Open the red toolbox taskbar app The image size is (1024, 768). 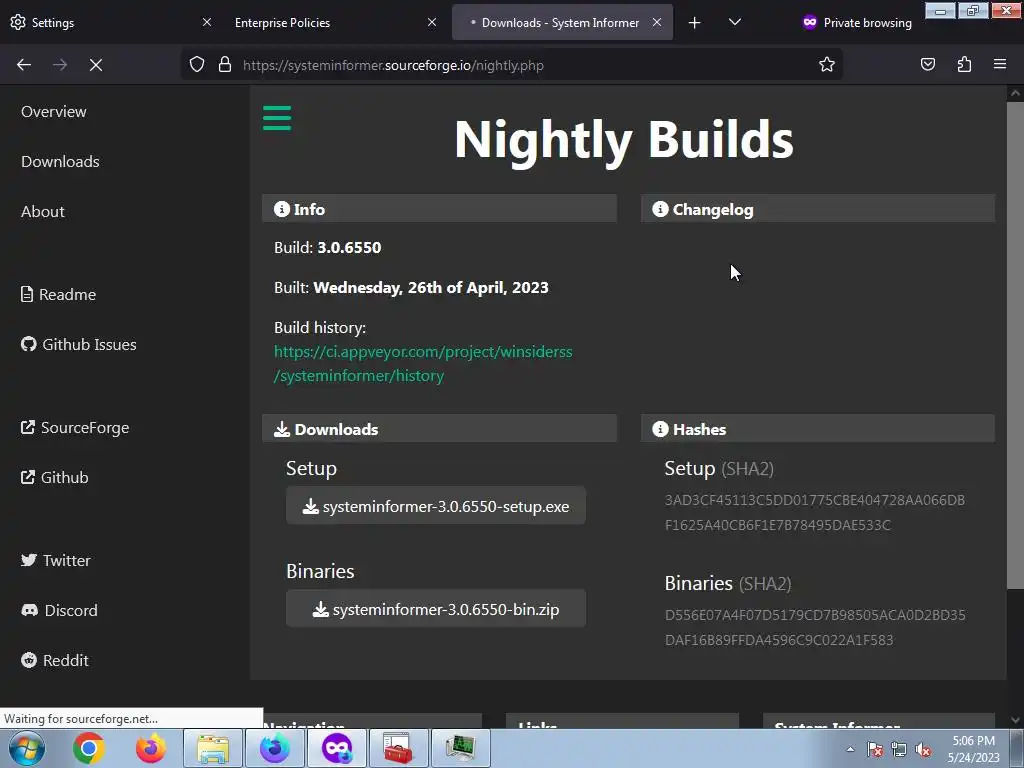[398, 748]
